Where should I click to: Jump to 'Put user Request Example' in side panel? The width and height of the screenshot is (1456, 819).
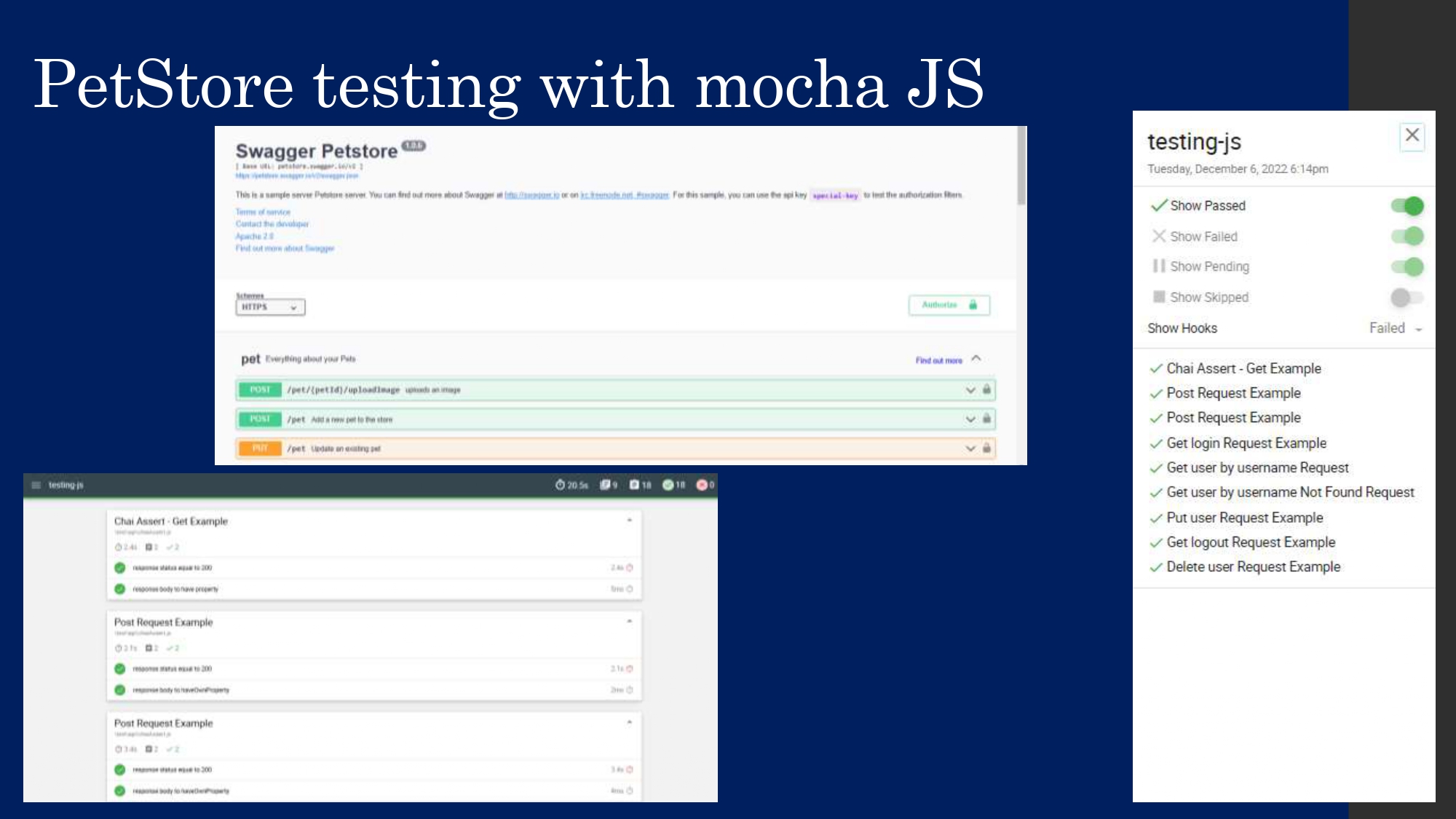(x=1244, y=518)
